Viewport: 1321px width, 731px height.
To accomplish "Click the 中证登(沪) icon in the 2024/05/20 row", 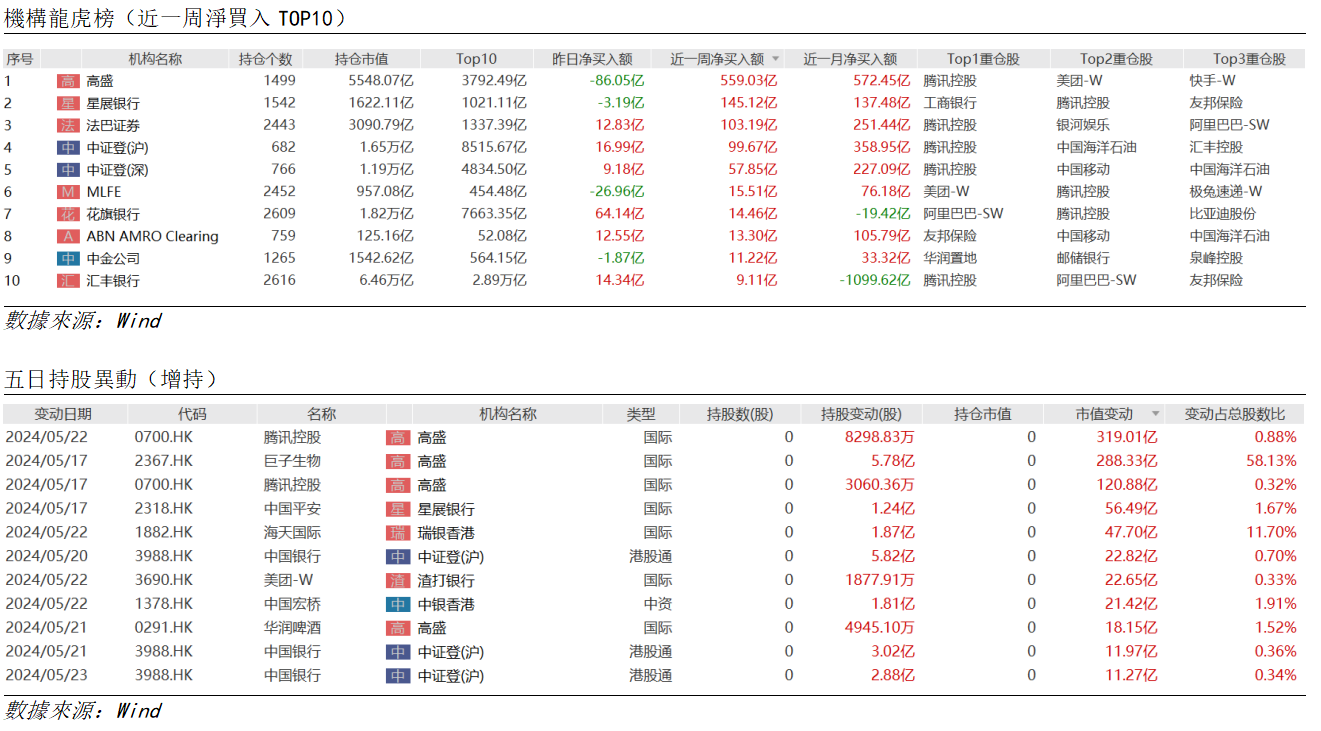I will point(398,556).
